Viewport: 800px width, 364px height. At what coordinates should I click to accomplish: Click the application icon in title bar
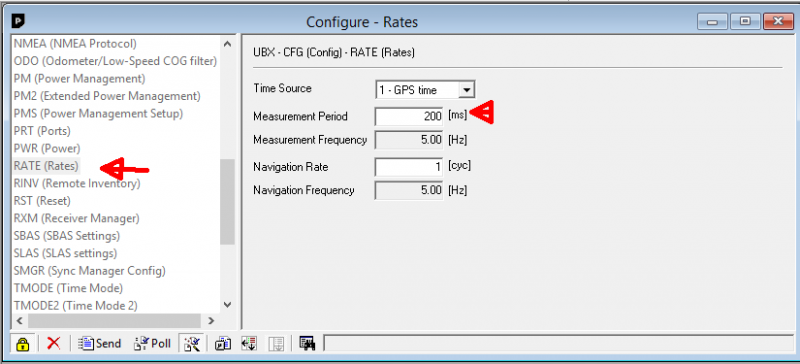pos(18,21)
